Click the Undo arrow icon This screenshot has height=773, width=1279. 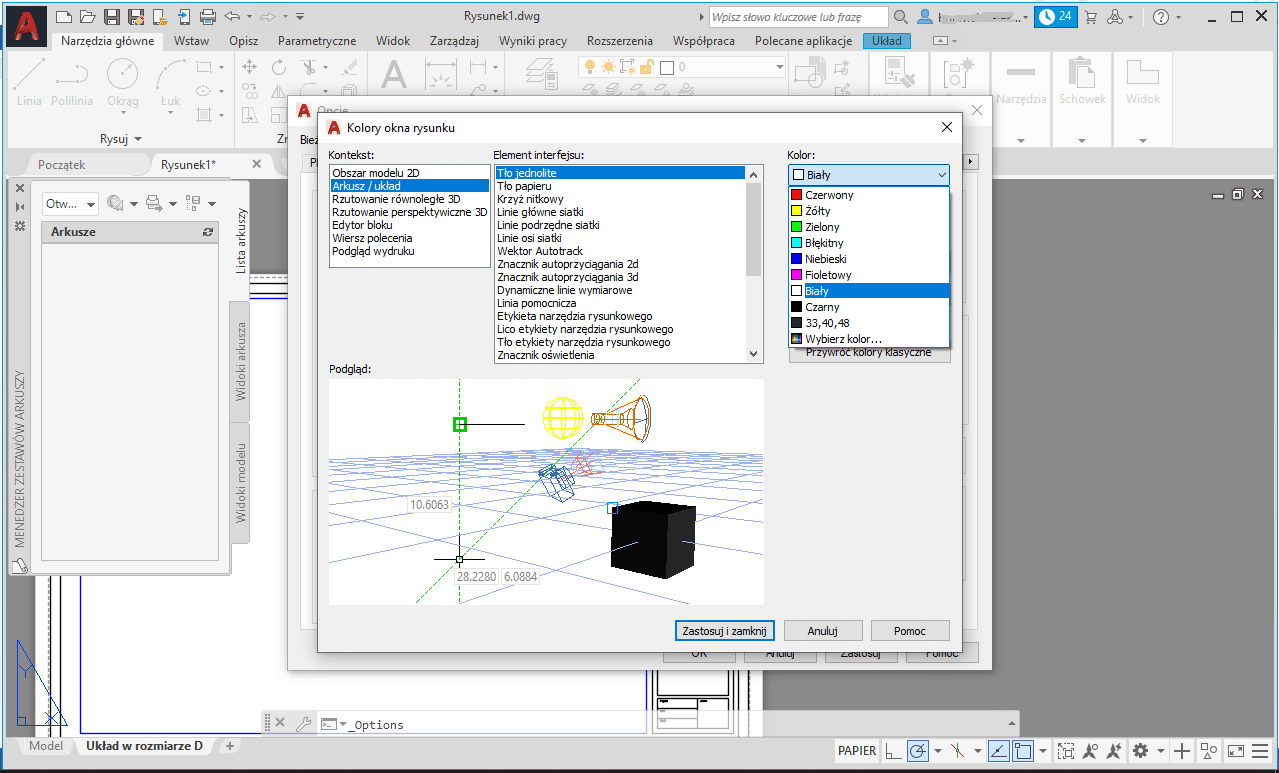click(x=232, y=16)
